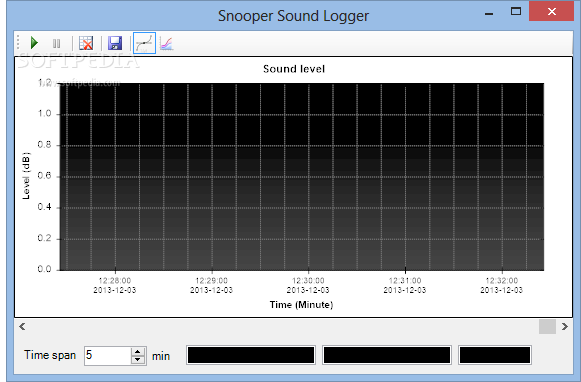The image size is (581, 382).
Task: Close the Snooper Sound Logger window
Action: 551,11
